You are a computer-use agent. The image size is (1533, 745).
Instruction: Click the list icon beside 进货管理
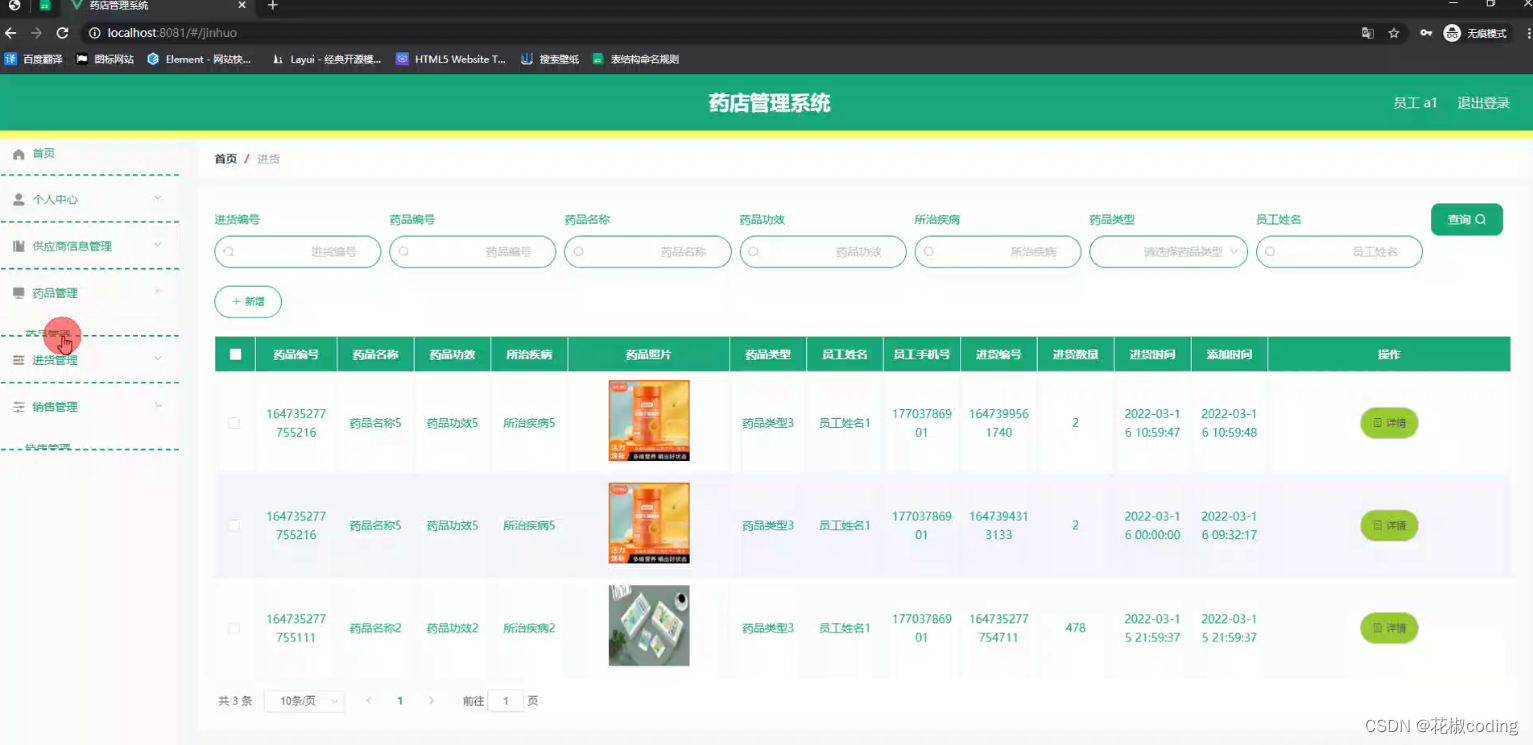[x=18, y=360]
